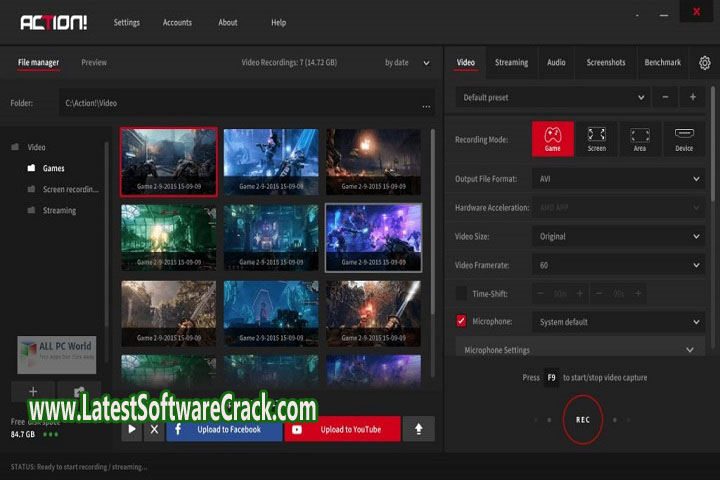Select the Device recording mode icon
This screenshot has height=480, width=720.
point(684,138)
